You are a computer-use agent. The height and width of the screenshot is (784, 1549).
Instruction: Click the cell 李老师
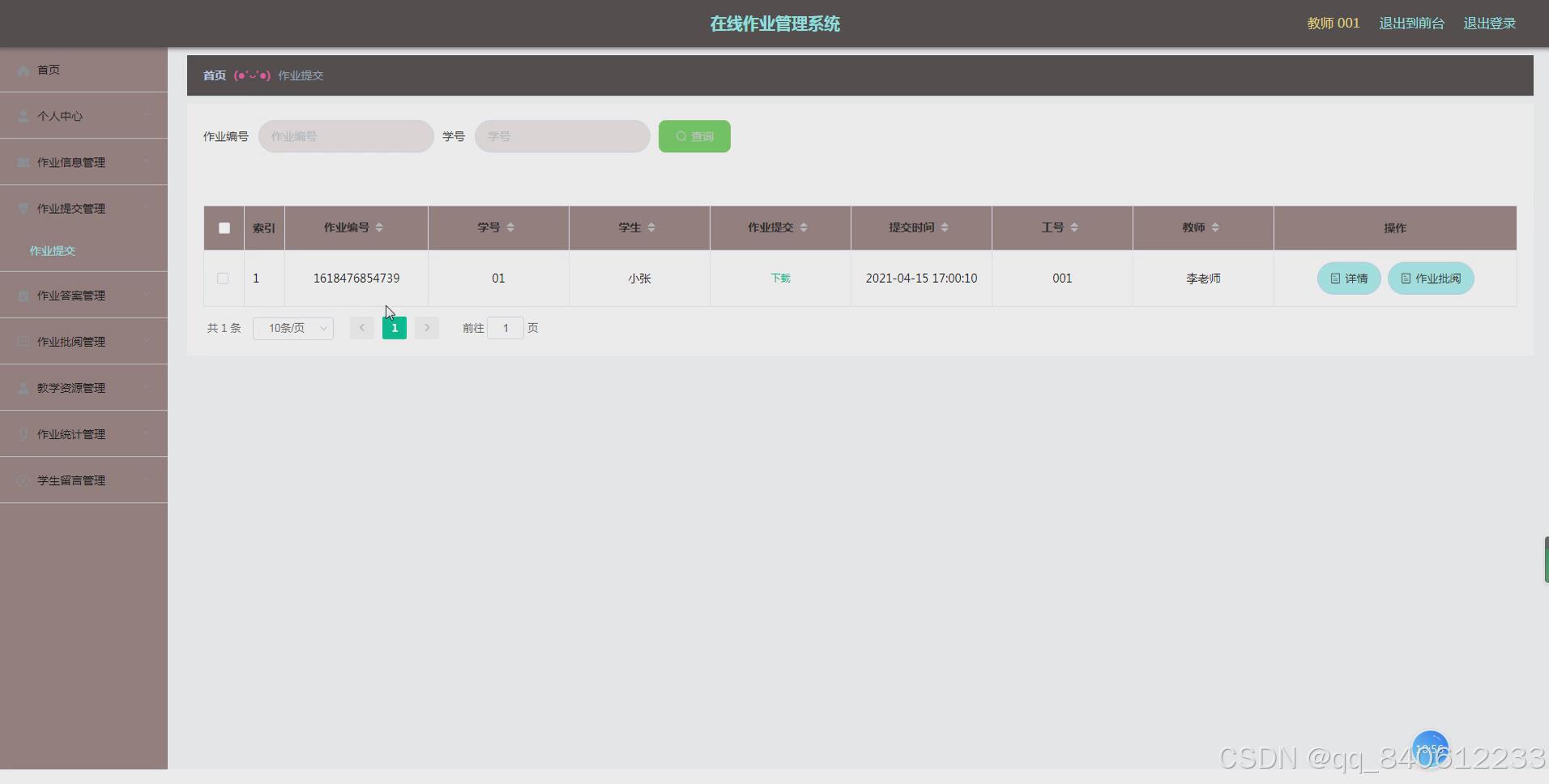1203,279
